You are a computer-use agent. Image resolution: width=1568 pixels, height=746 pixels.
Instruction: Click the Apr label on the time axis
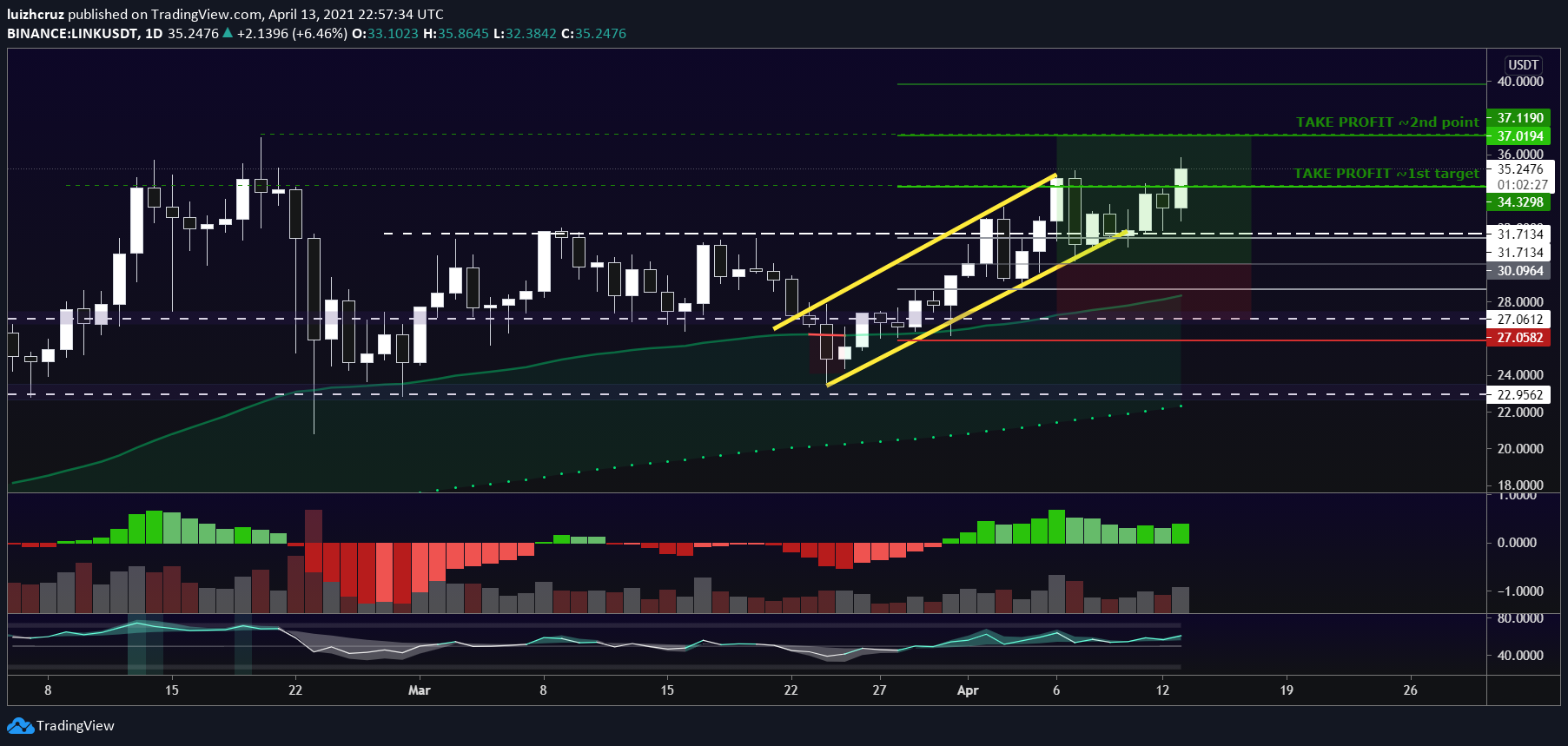[968, 690]
